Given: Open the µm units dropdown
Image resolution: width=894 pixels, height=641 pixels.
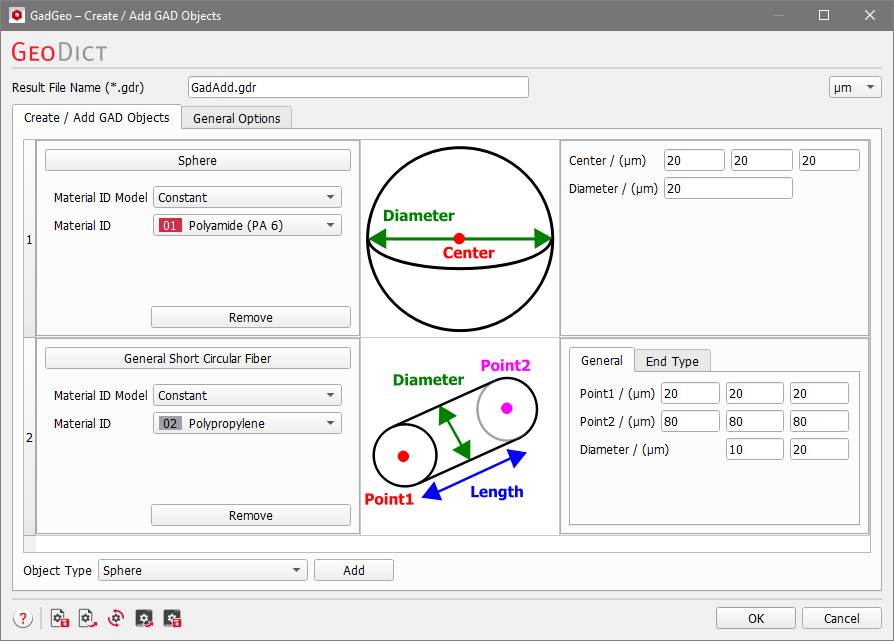Looking at the screenshot, I should click(855, 87).
